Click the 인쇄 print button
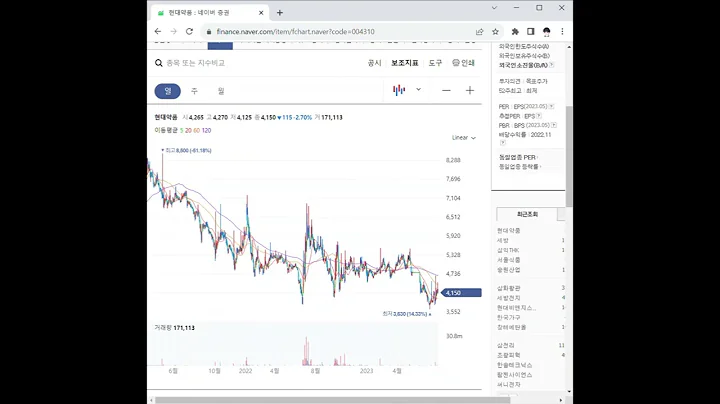 pos(463,63)
